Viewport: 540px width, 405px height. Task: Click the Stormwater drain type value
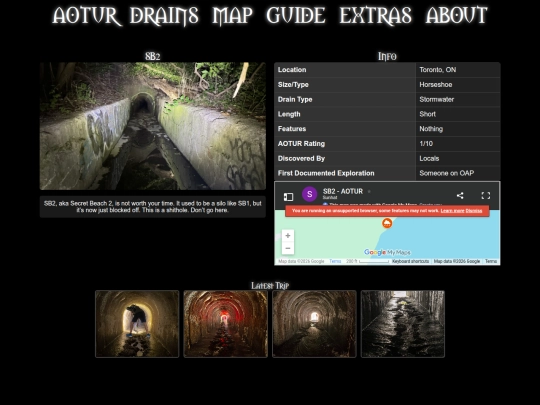tap(437, 100)
